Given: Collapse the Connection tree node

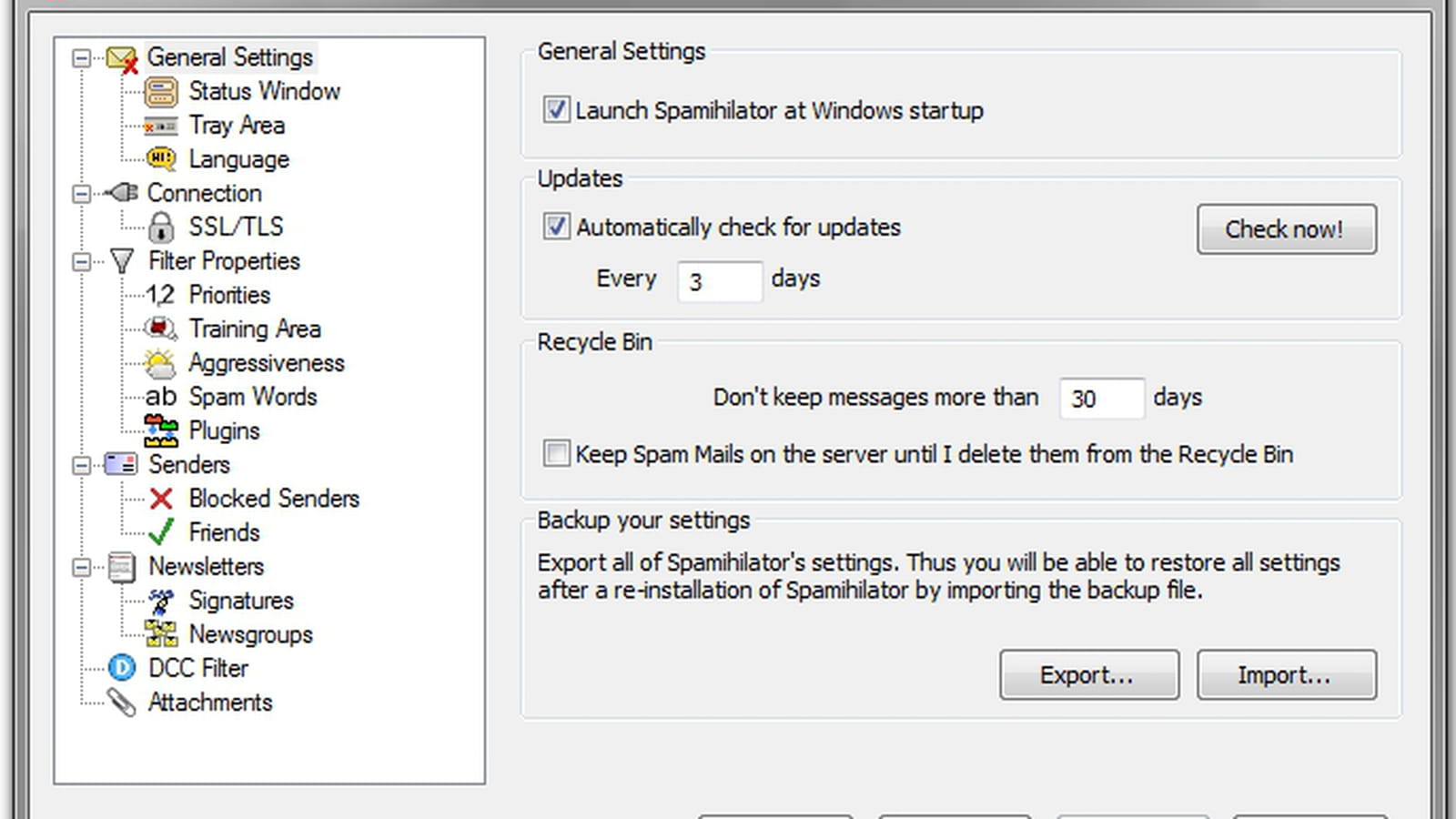Looking at the screenshot, I should pos(82,194).
